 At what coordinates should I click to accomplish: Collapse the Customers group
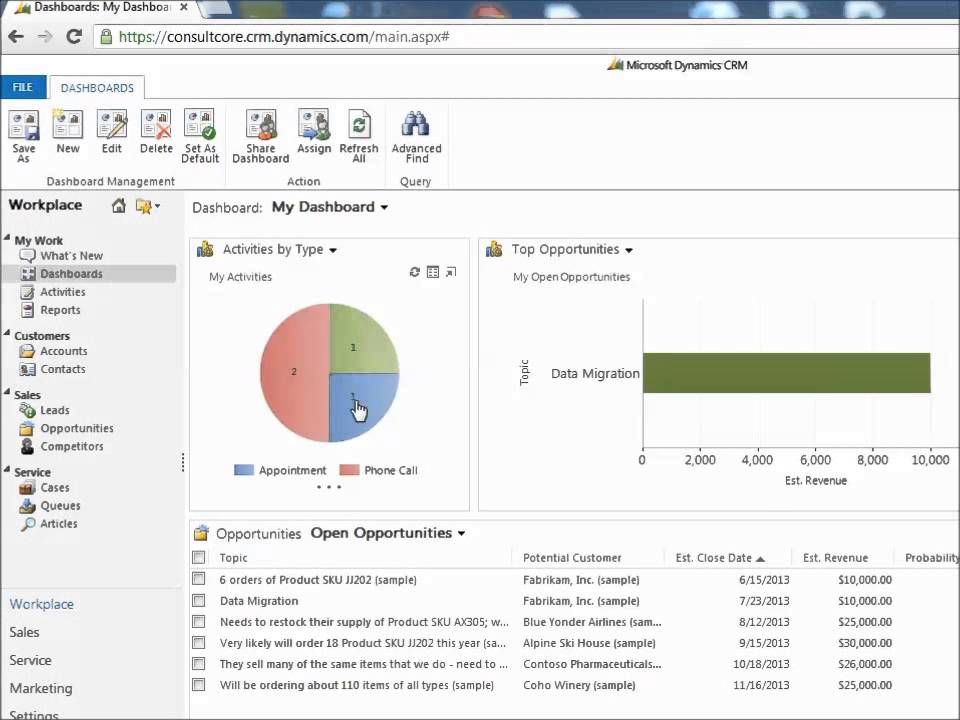(x=7, y=332)
